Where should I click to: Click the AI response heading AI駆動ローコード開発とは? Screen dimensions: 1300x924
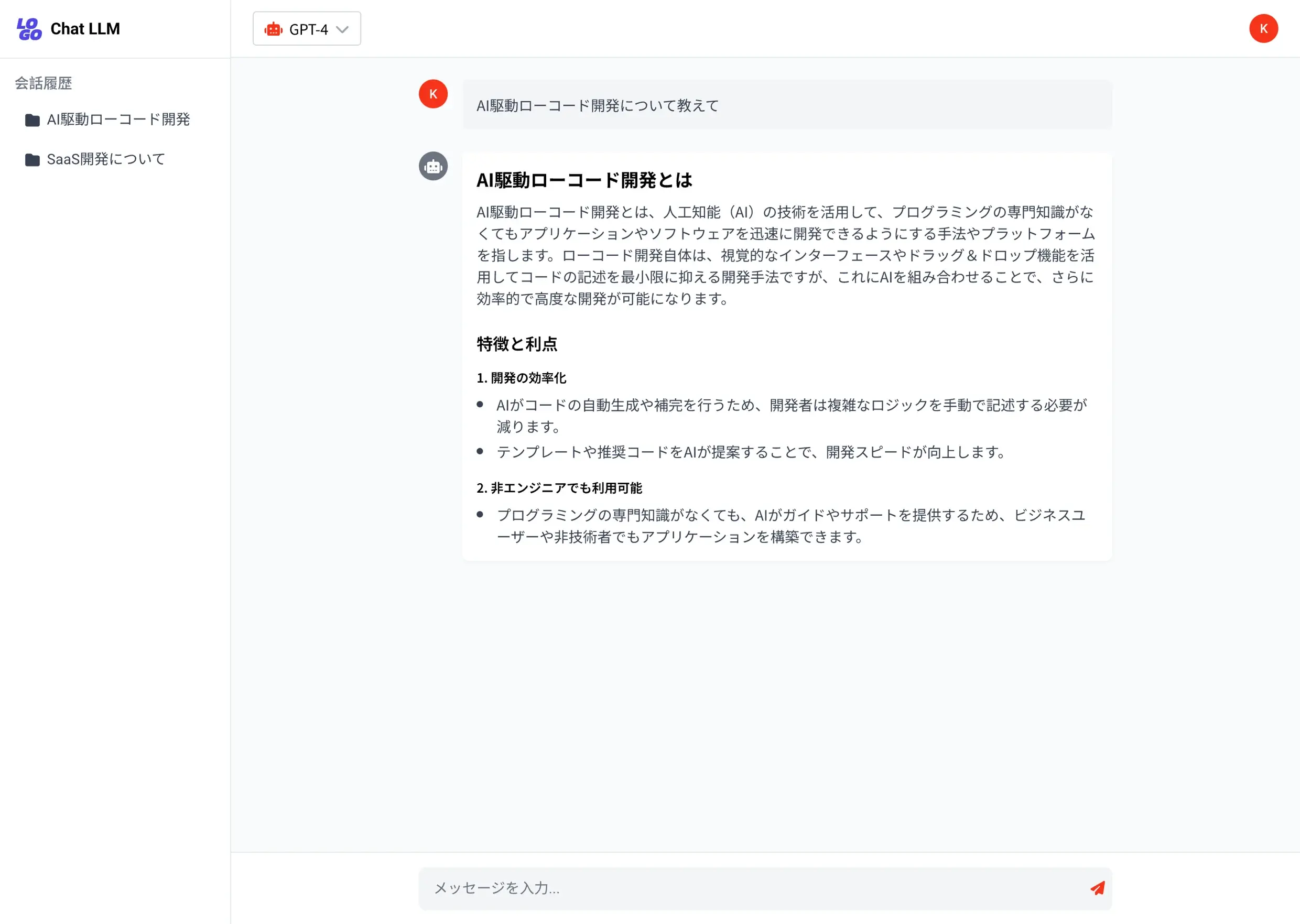point(584,180)
